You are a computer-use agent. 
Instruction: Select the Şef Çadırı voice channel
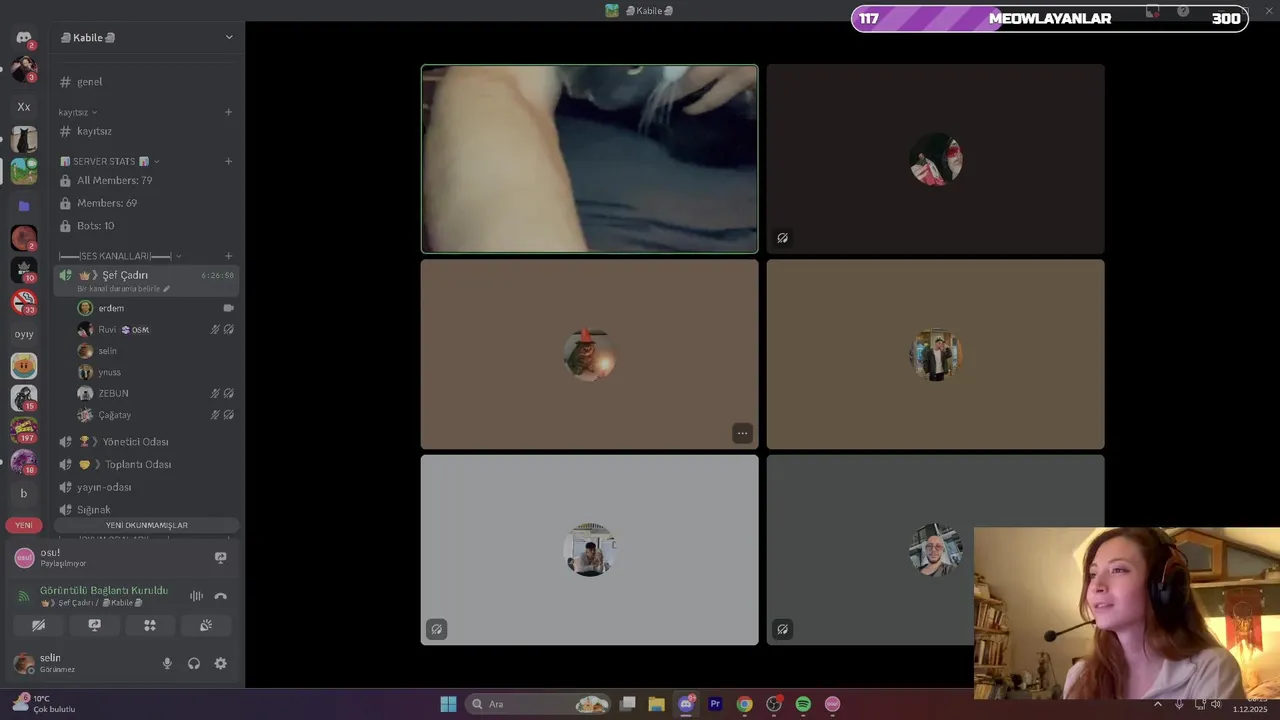[146, 280]
